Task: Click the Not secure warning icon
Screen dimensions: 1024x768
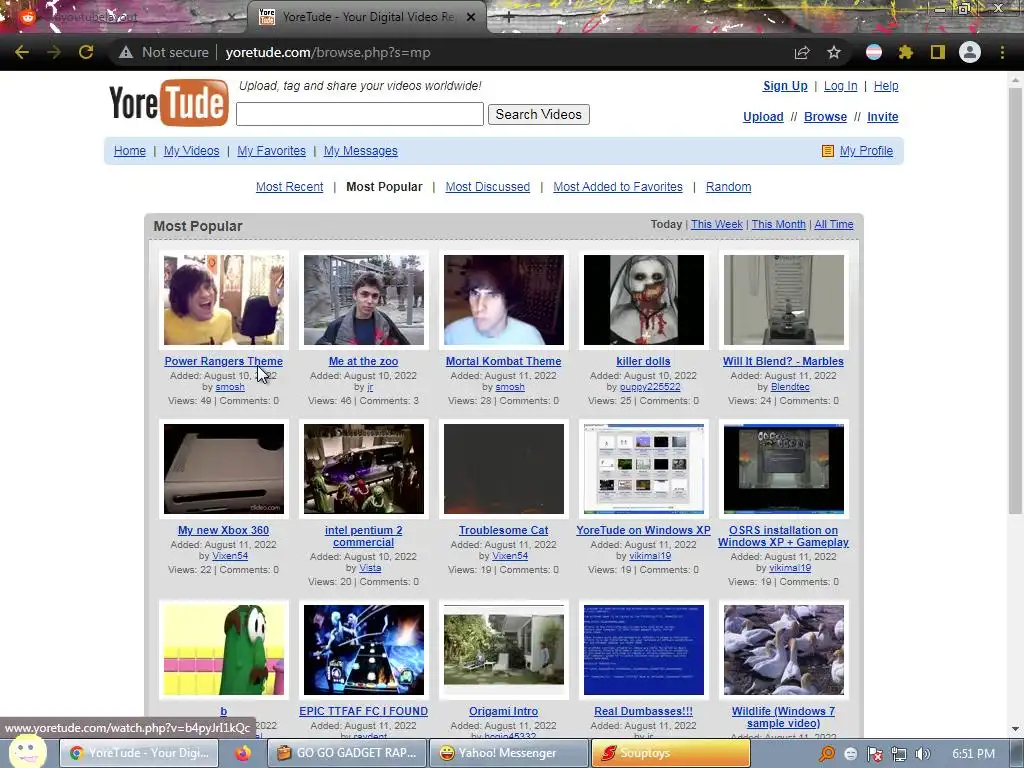Action: pyautogui.click(x=126, y=52)
